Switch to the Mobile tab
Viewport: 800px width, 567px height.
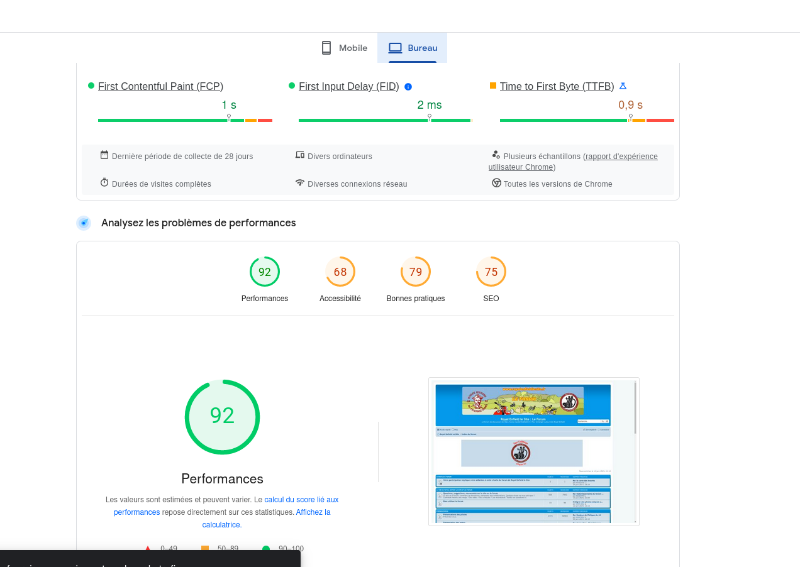point(343,48)
